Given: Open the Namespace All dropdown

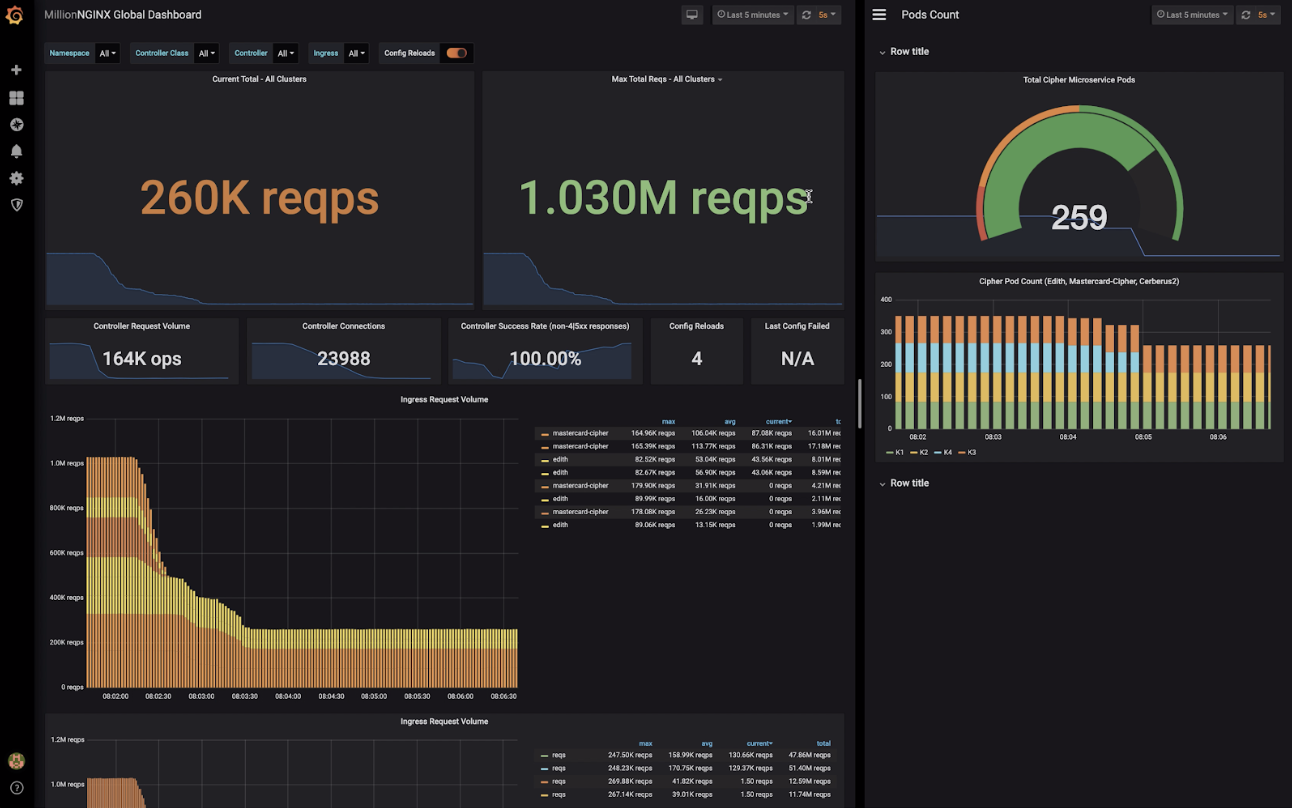Looking at the screenshot, I should click(107, 53).
